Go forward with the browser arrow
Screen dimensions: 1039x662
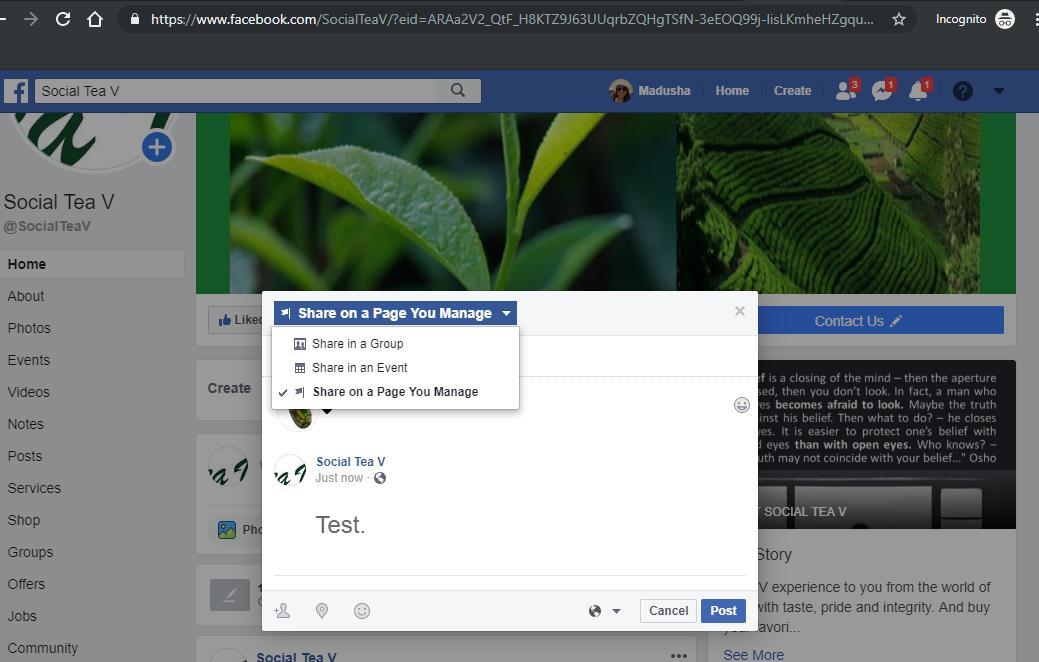[x=30, y=19]
